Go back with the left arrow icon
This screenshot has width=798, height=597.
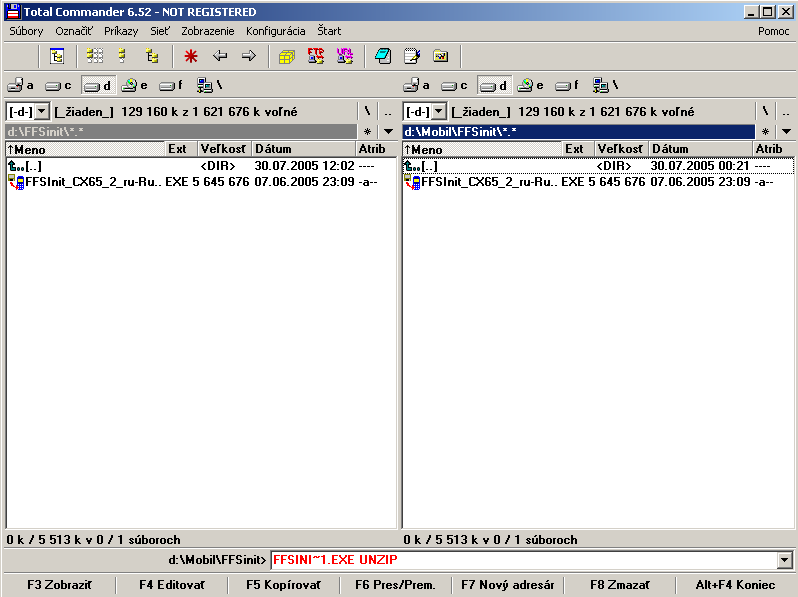tap(220, 56)
